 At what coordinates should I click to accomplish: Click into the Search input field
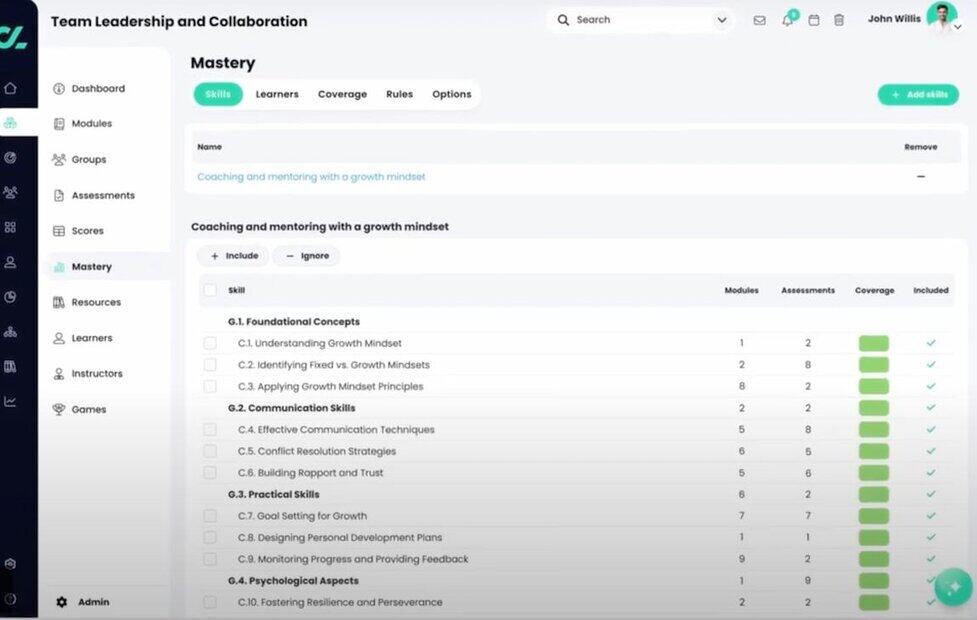[x=640, y=20]
